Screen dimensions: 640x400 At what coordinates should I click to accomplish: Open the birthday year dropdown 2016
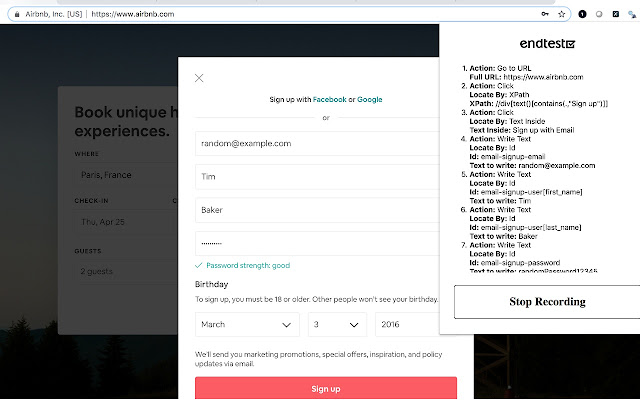pyautogui.click(x=407, y=324)
